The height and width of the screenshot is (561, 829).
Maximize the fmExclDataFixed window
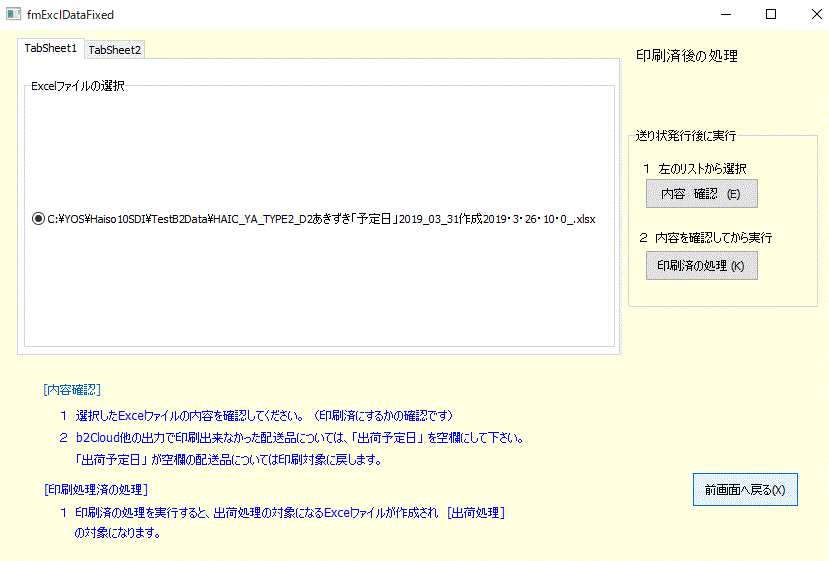coord(771,14)
